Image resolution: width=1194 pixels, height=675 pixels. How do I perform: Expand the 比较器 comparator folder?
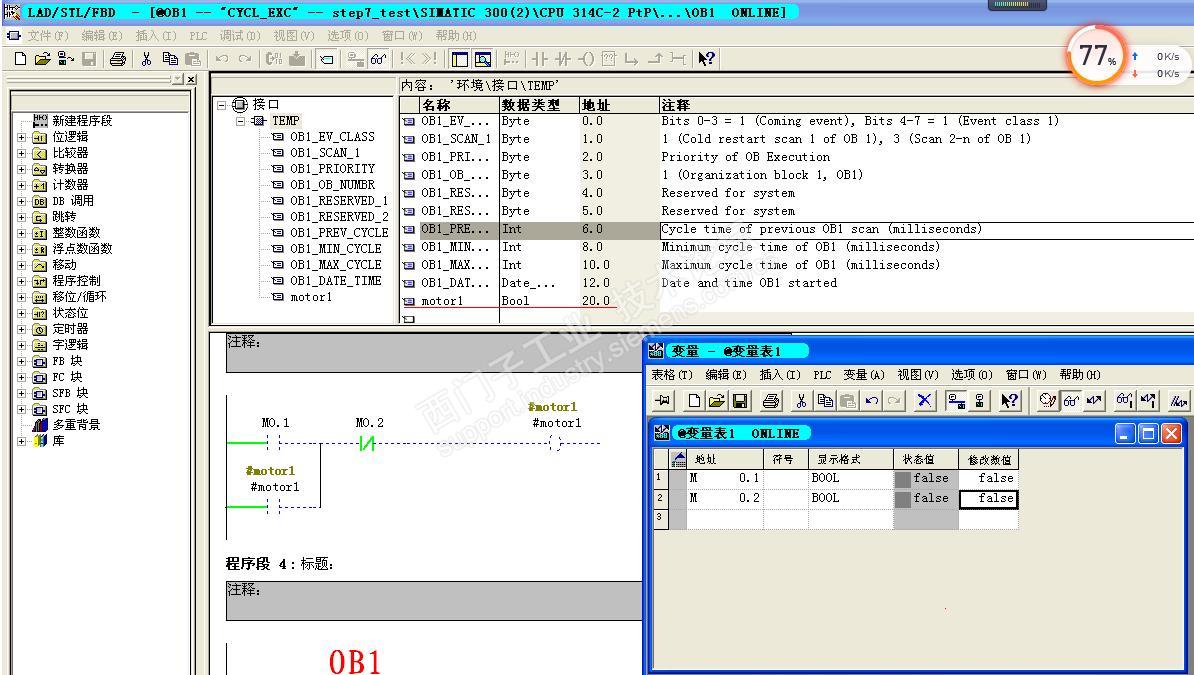[21, 153]
